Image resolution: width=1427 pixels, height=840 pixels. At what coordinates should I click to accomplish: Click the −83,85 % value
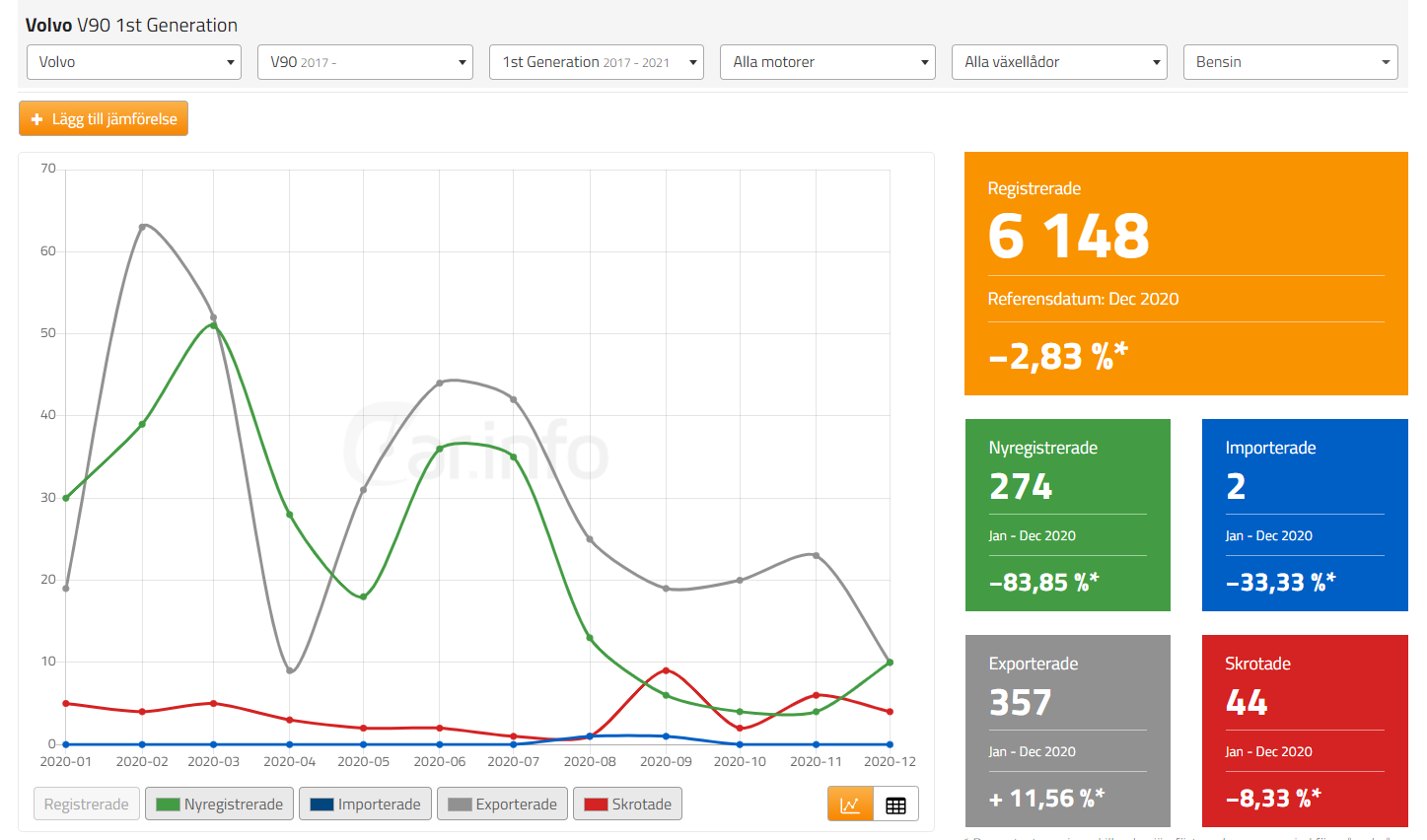pyautogui.click(x=1043, y=582)
